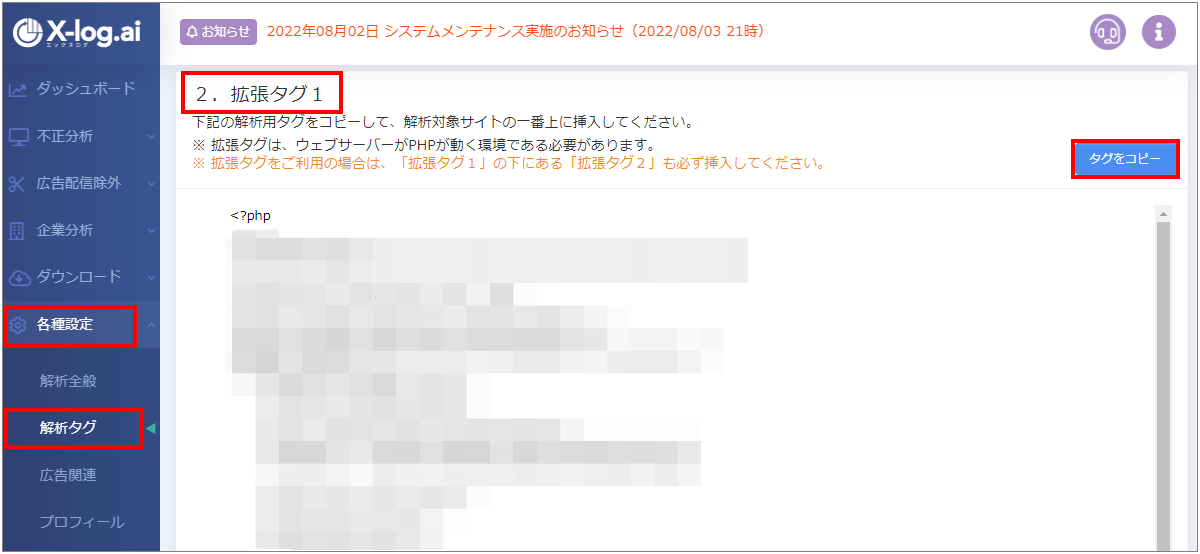Click the タグをコピー button

[1125, 159]
